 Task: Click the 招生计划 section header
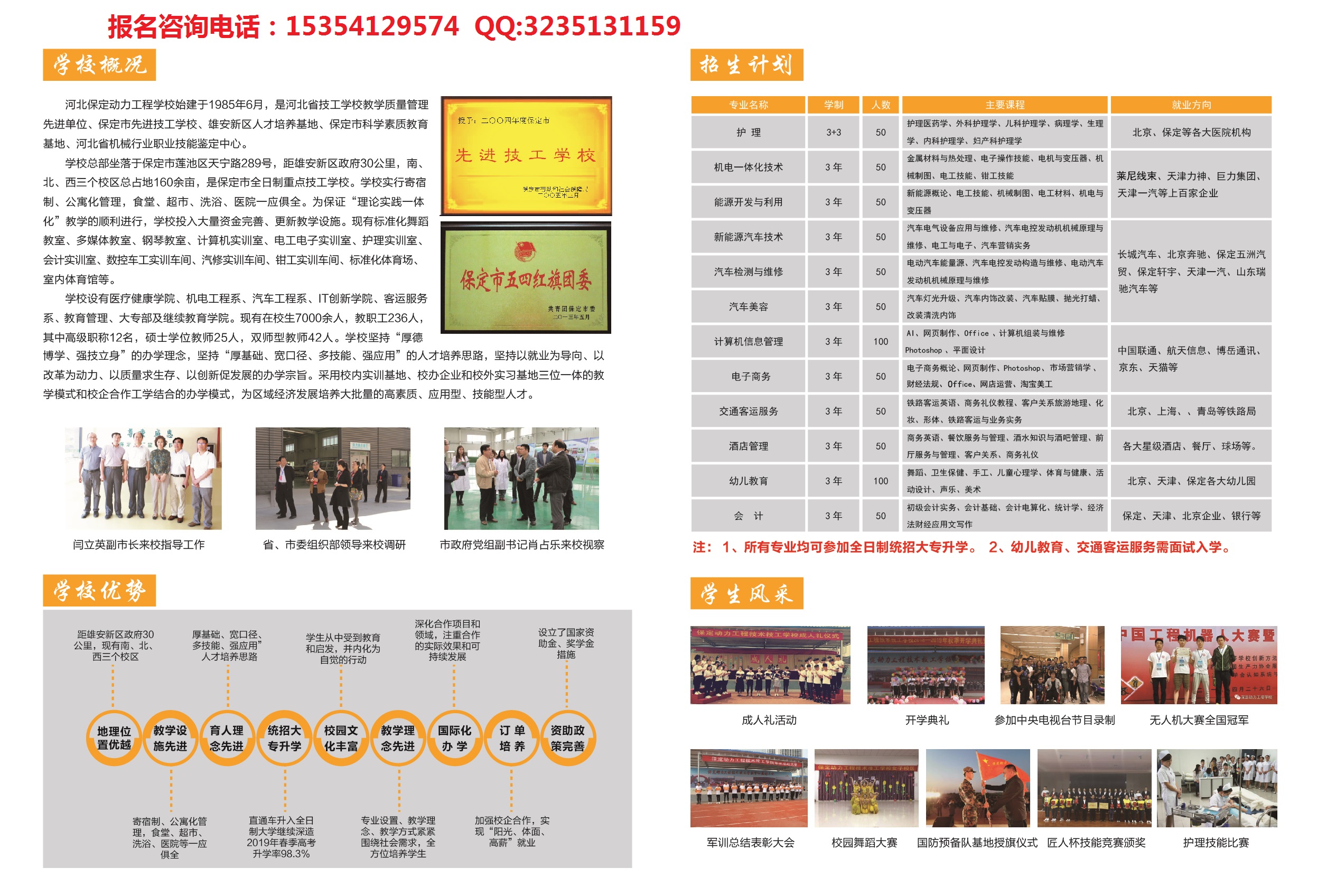746,65
